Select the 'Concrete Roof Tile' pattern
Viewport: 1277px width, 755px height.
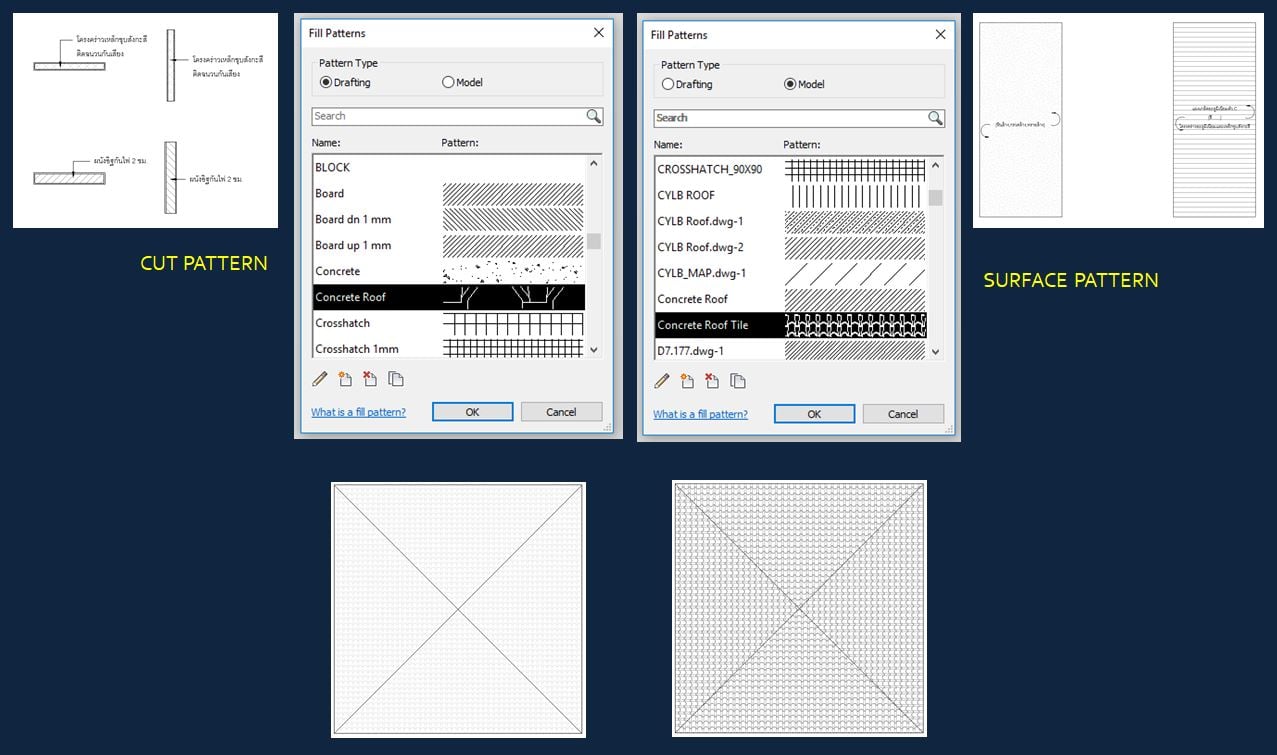[791, 325]
